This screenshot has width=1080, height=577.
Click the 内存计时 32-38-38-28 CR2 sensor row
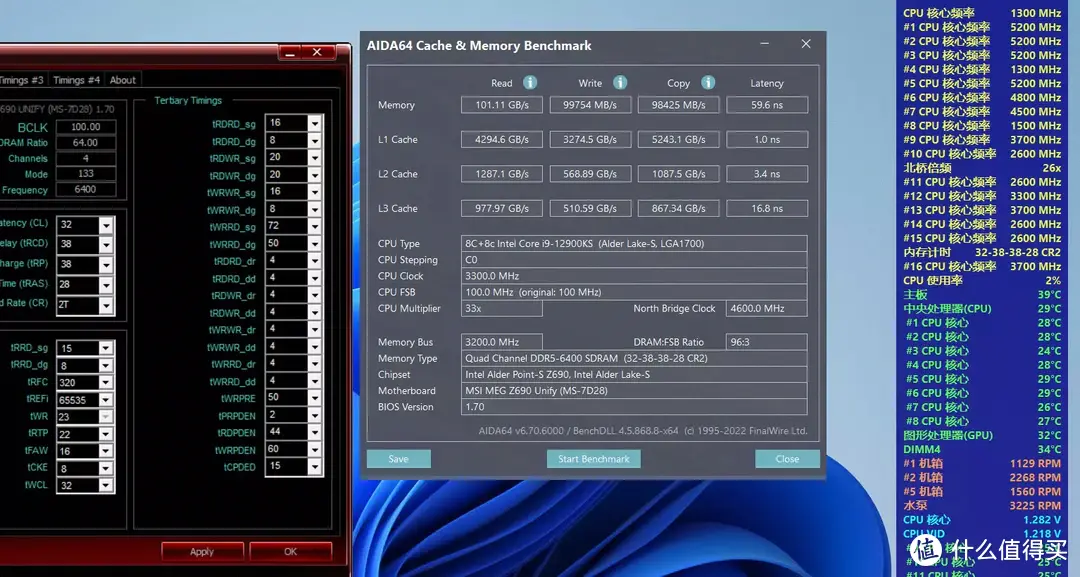(x=982, y=252)
